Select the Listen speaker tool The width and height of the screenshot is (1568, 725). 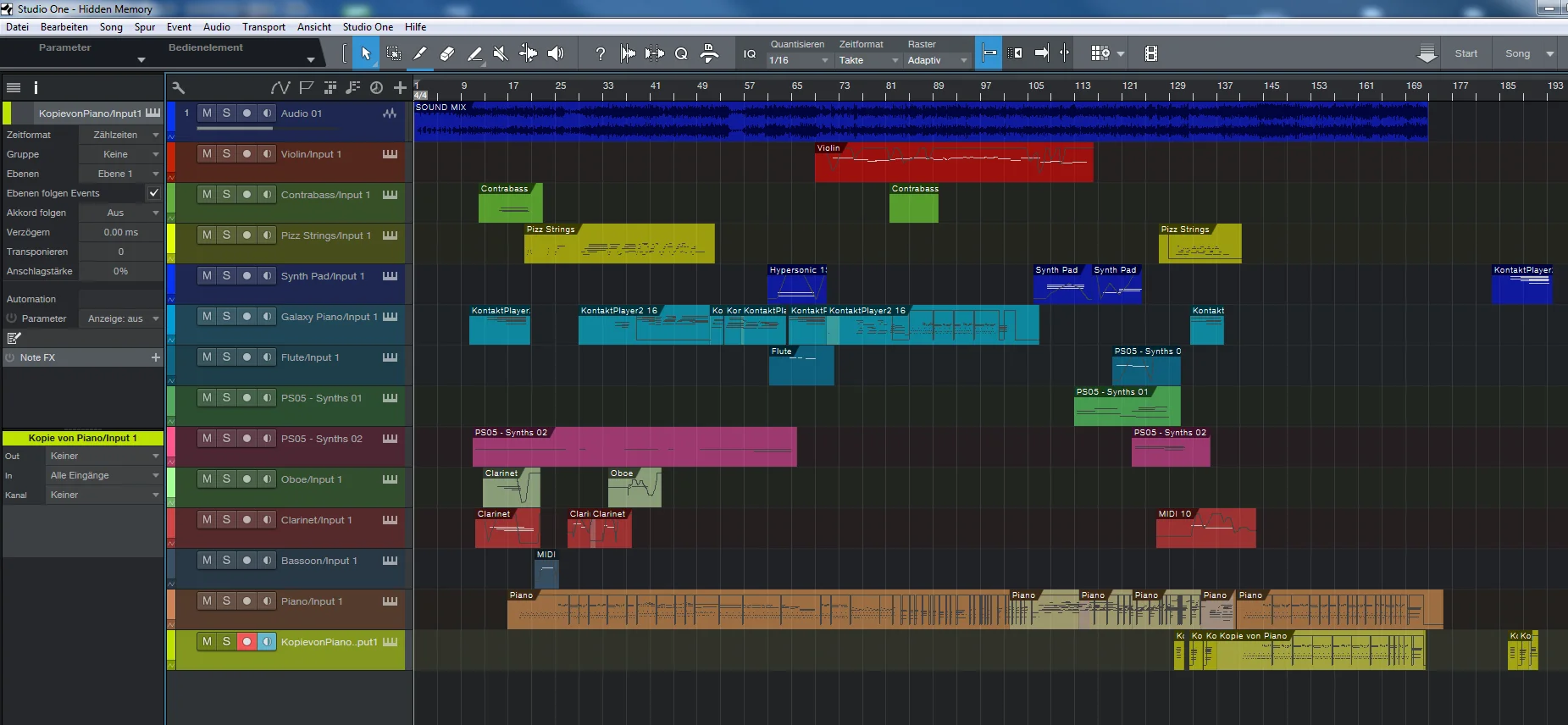point(556,53)
